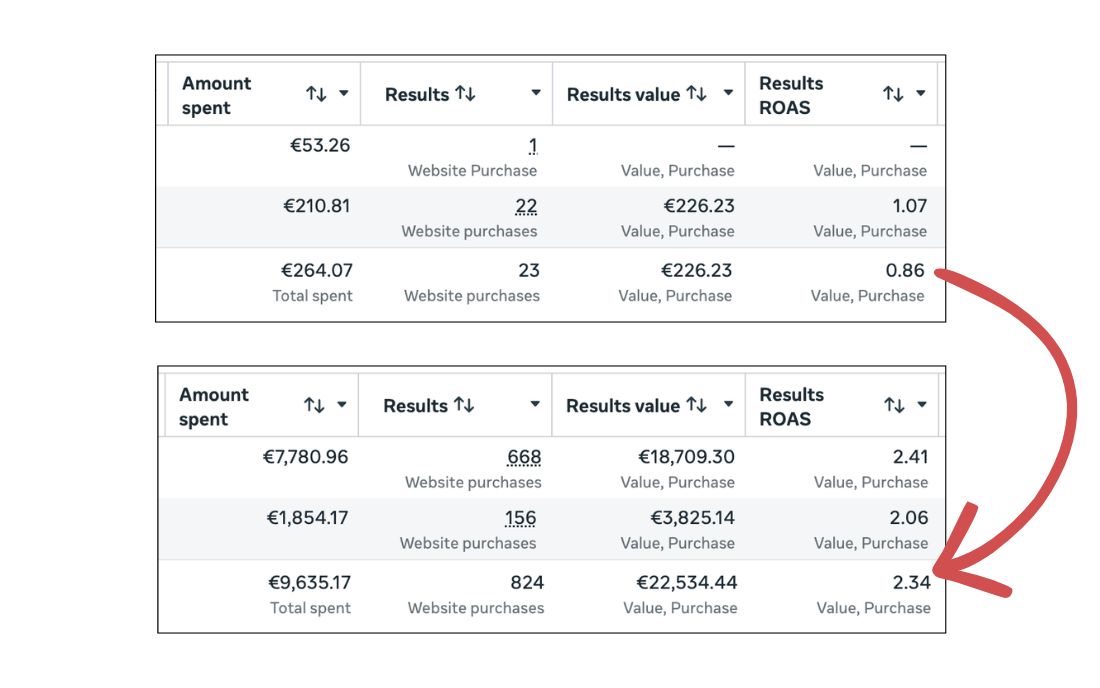Expand Amount spent dropdown in lower table
This screenshot has height=688, width=1100.
click(x=342, y=405)
